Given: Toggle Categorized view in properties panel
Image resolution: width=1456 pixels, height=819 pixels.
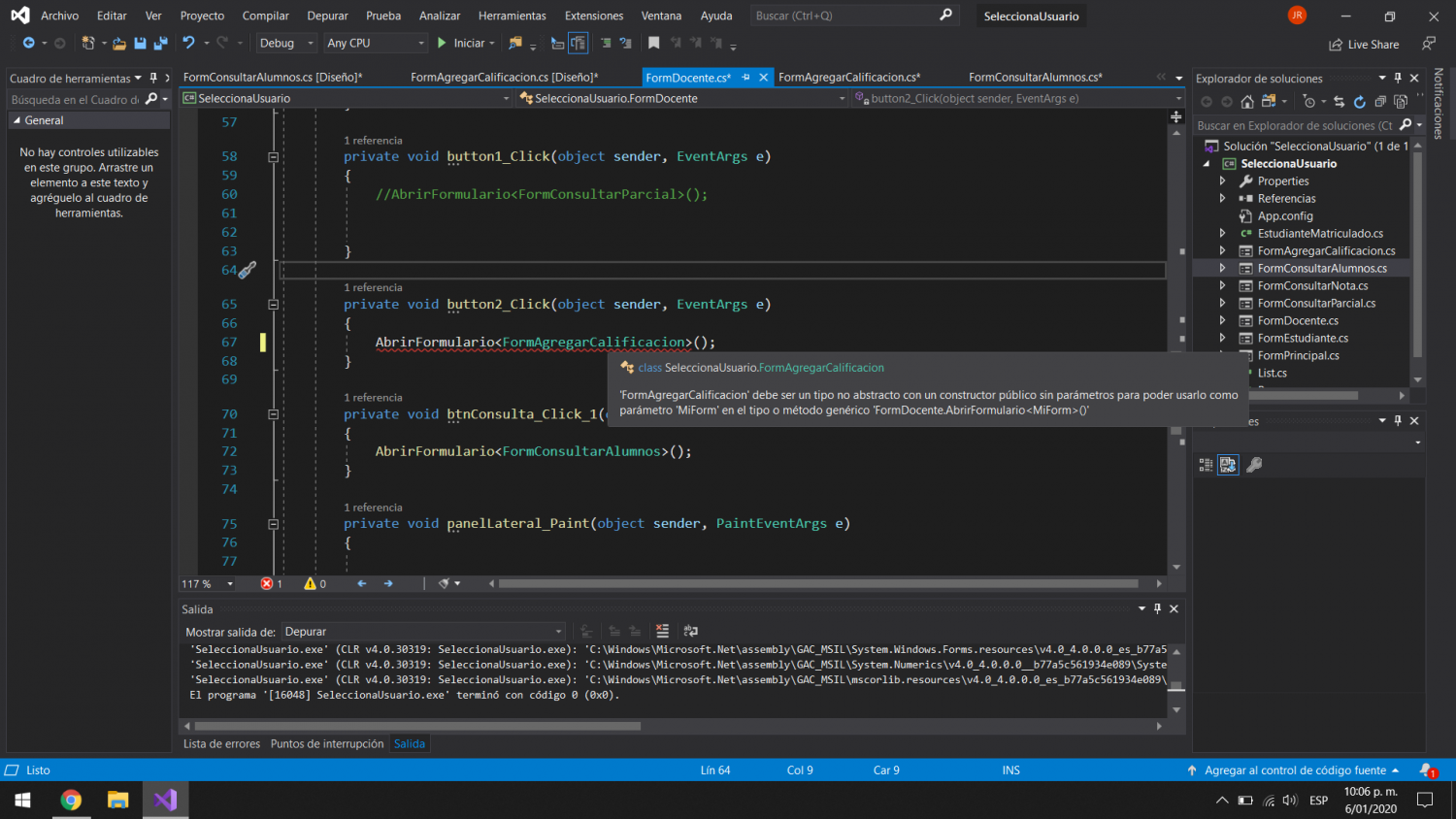Looking at the screenshot, I should click(x=1207, y=465).
